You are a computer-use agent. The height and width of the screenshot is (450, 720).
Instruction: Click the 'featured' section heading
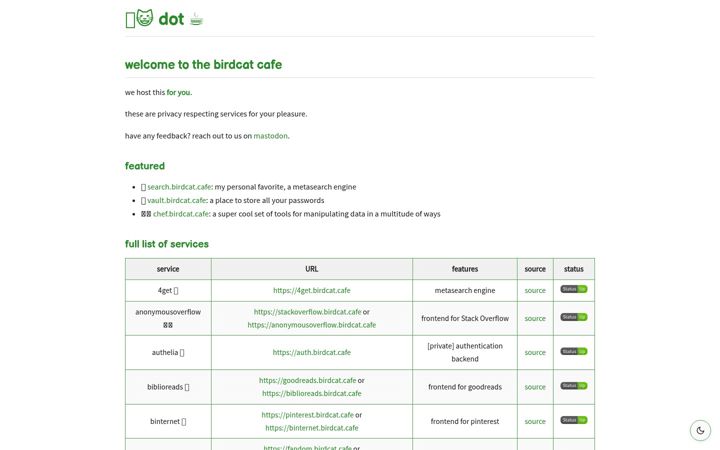pos(145,166)
